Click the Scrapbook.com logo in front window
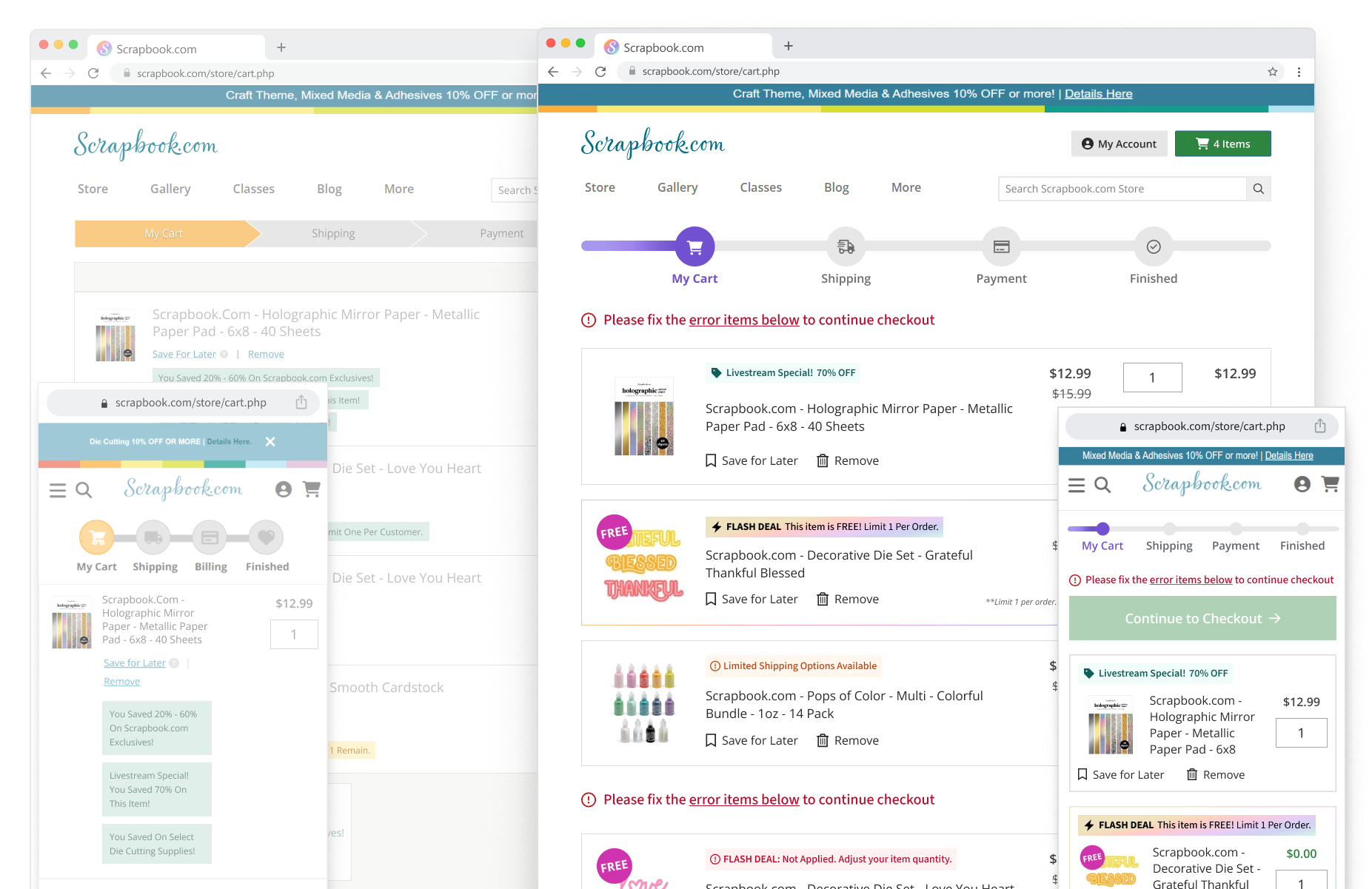 tap(652, 143)
